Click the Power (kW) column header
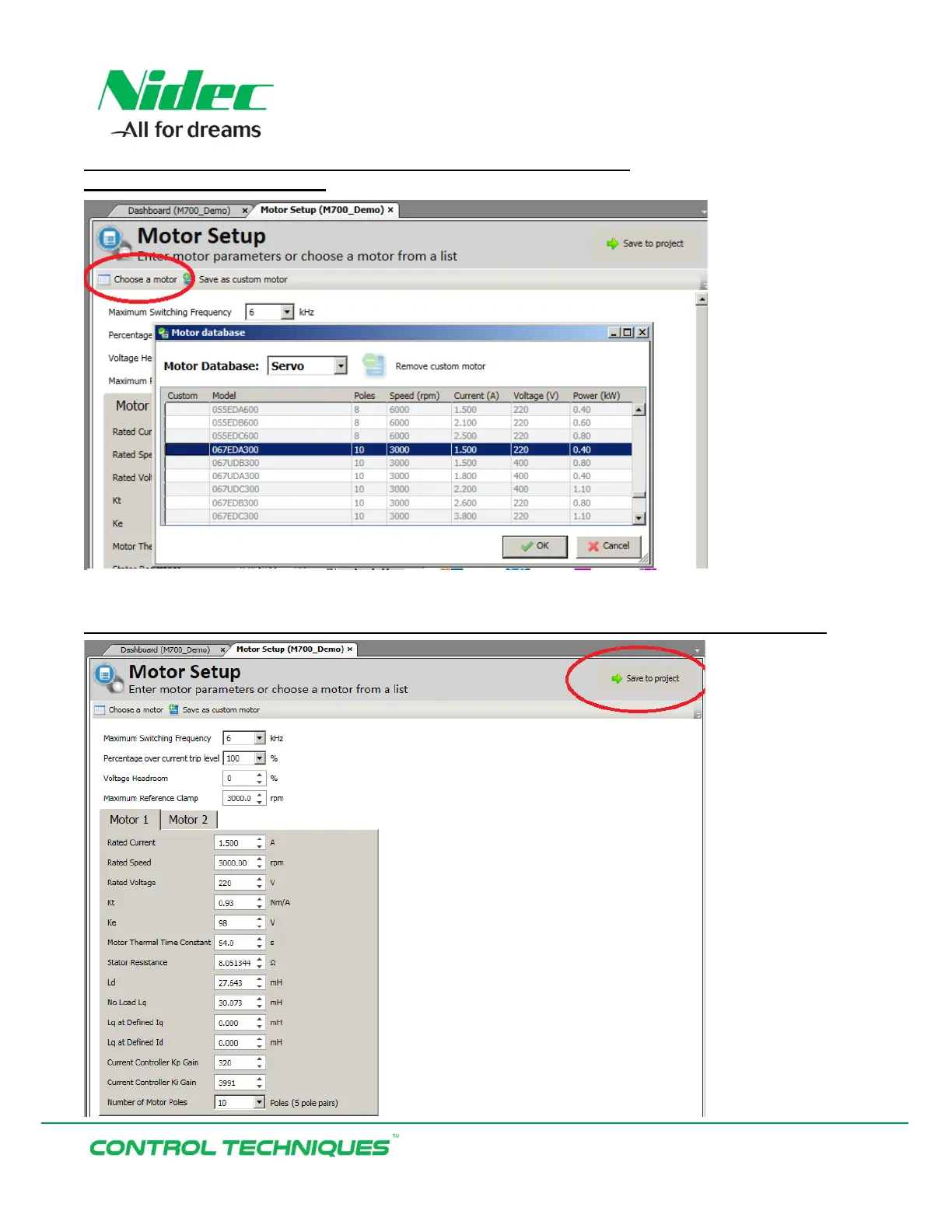This screenshot has width=952, height=1232. click(x=600, y=395)
